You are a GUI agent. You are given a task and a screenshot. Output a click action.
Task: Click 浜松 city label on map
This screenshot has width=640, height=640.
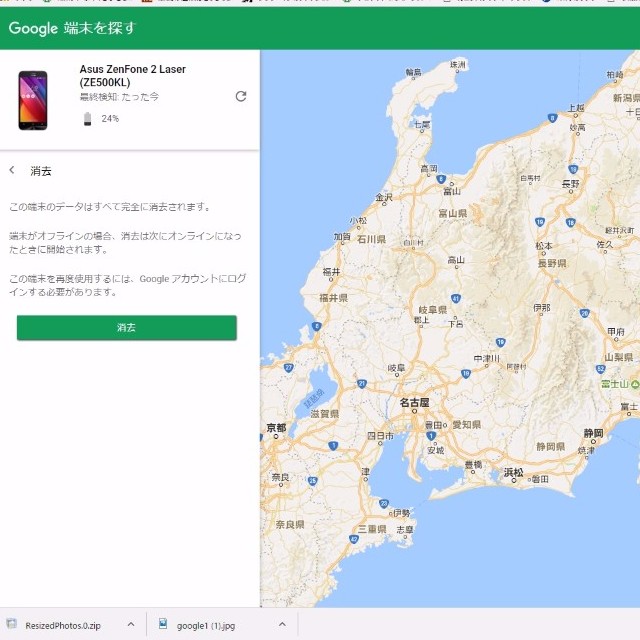coord(513,472)
